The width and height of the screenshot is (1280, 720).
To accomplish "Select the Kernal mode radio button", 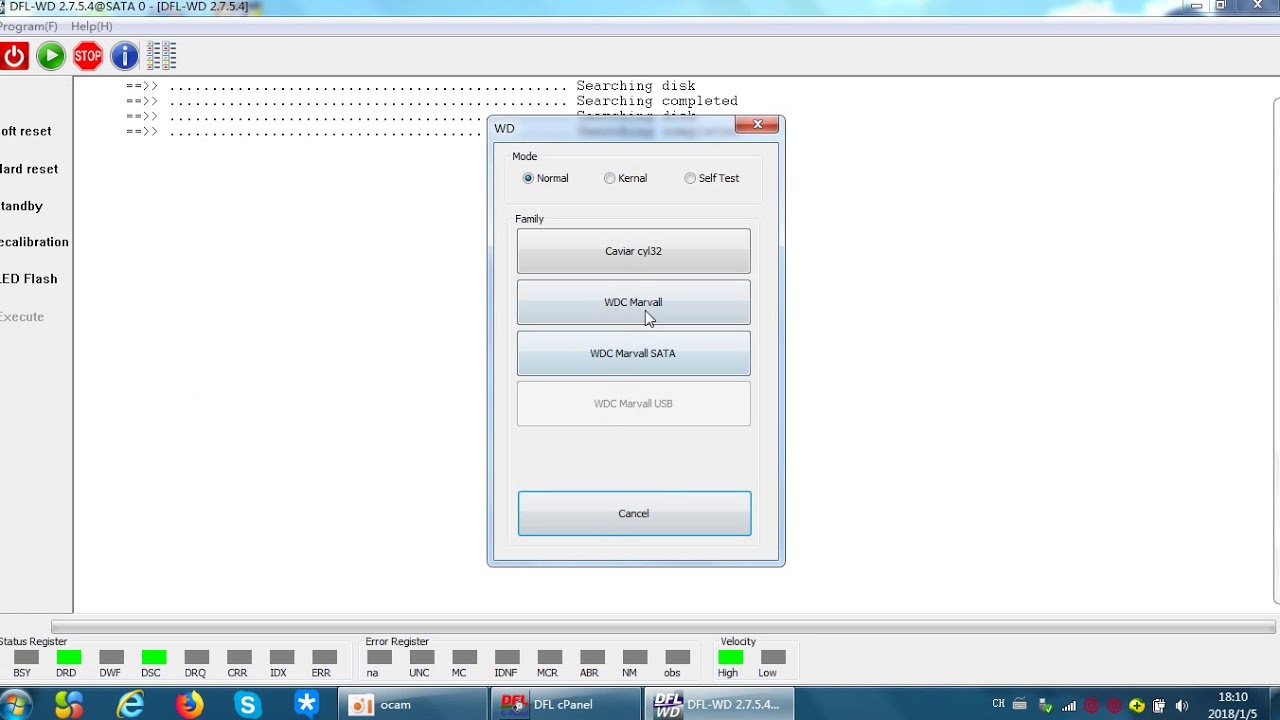I will 609,178.
